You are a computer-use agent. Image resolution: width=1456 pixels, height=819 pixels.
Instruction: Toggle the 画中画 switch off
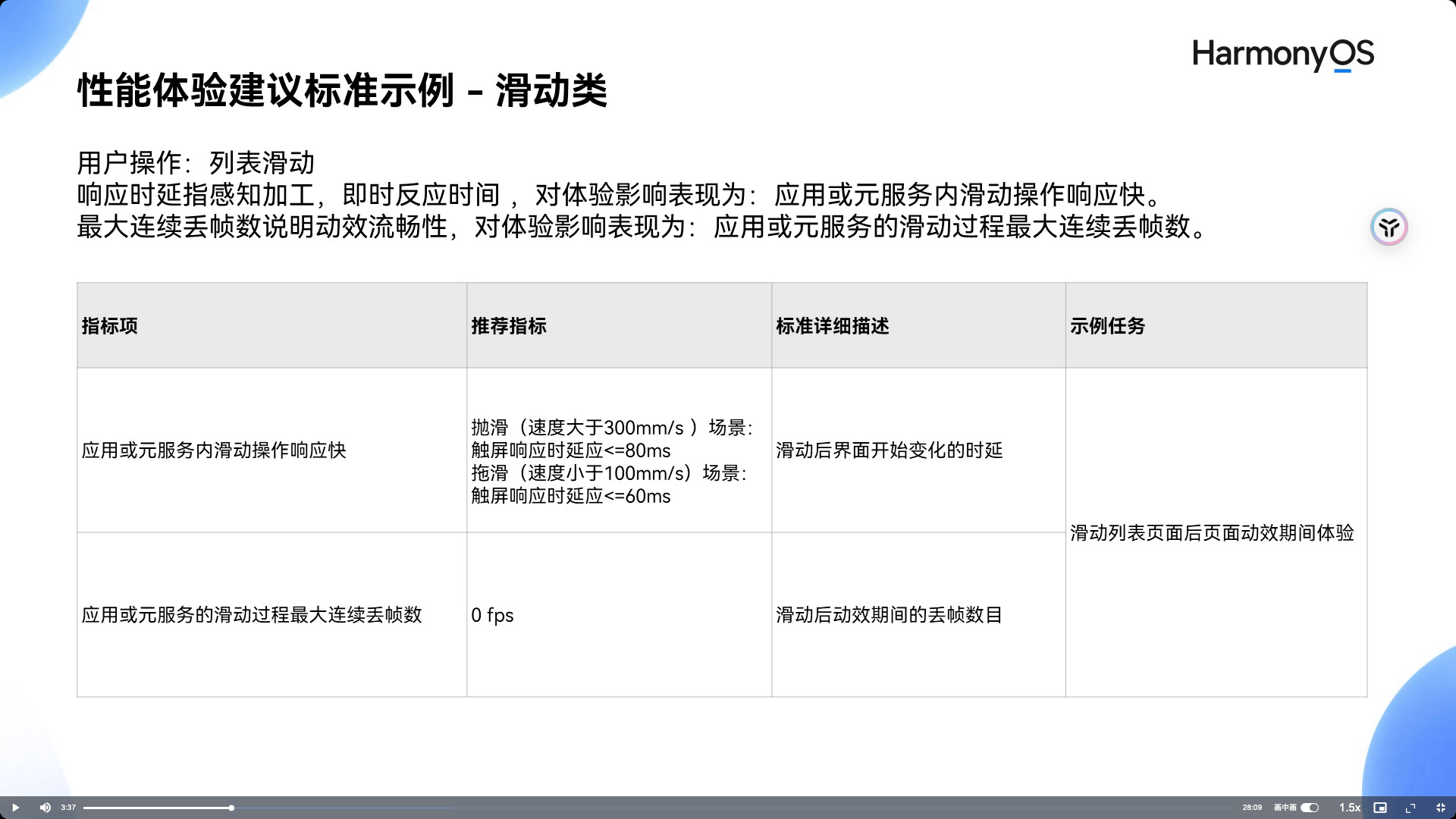click(x=1310, y=808)
